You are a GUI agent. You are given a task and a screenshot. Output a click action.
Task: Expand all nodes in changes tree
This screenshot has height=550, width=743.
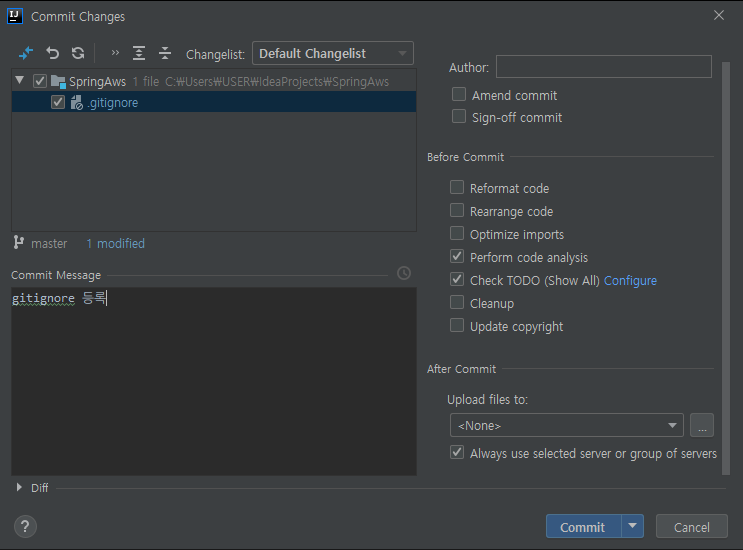point(139,53)
